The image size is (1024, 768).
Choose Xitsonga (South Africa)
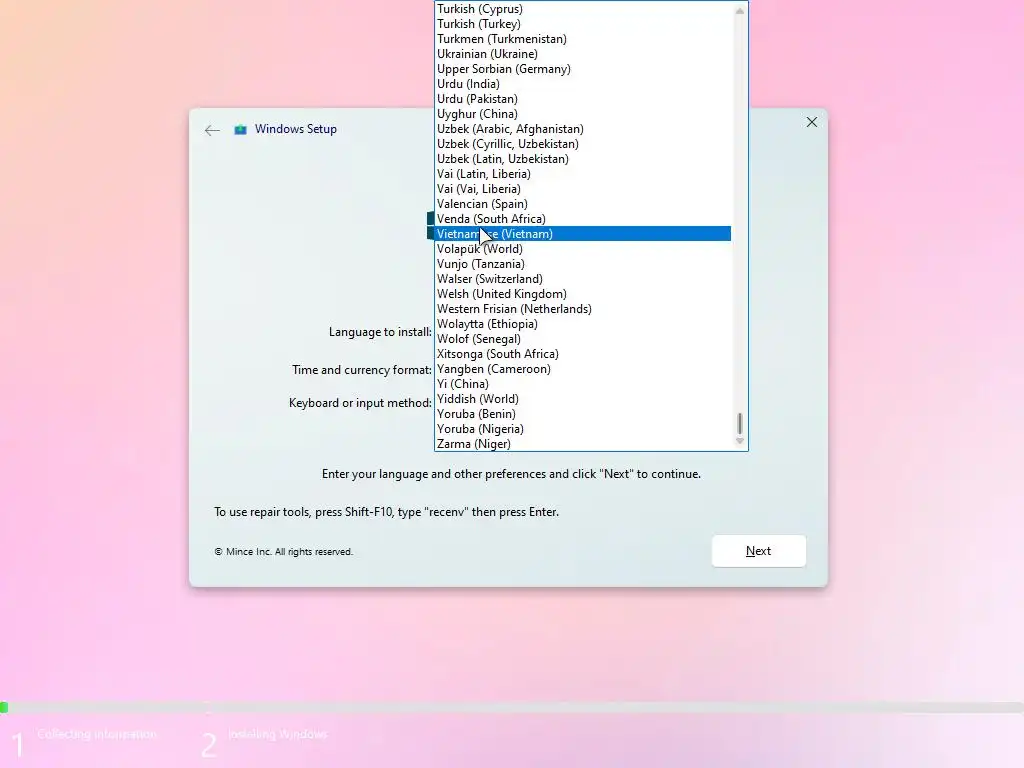(583, 355)
